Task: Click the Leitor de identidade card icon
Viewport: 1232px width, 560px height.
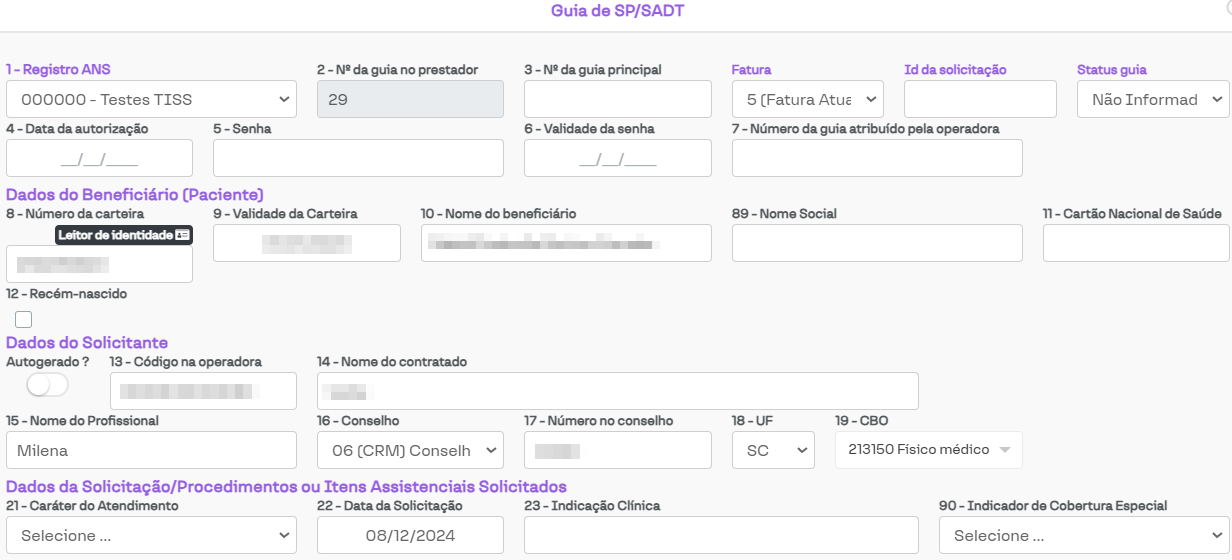Action: click(x=181, y=235)
